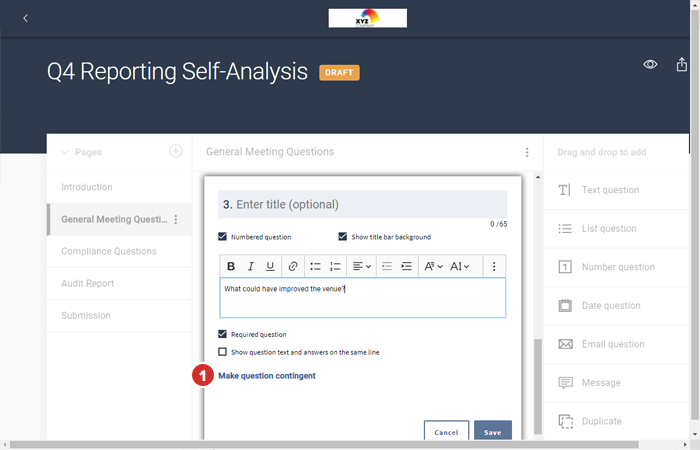Apply bold formatting in the editor

click(x=231, y=266)
